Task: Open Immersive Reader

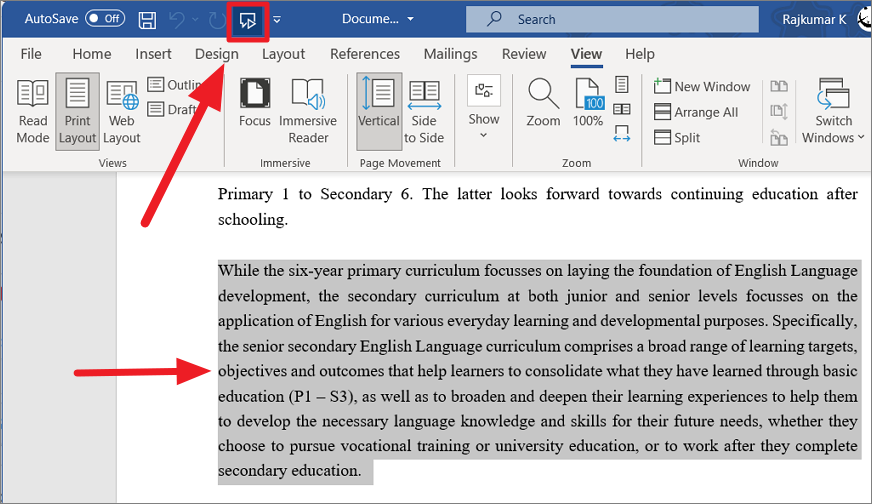Action: 308,111
